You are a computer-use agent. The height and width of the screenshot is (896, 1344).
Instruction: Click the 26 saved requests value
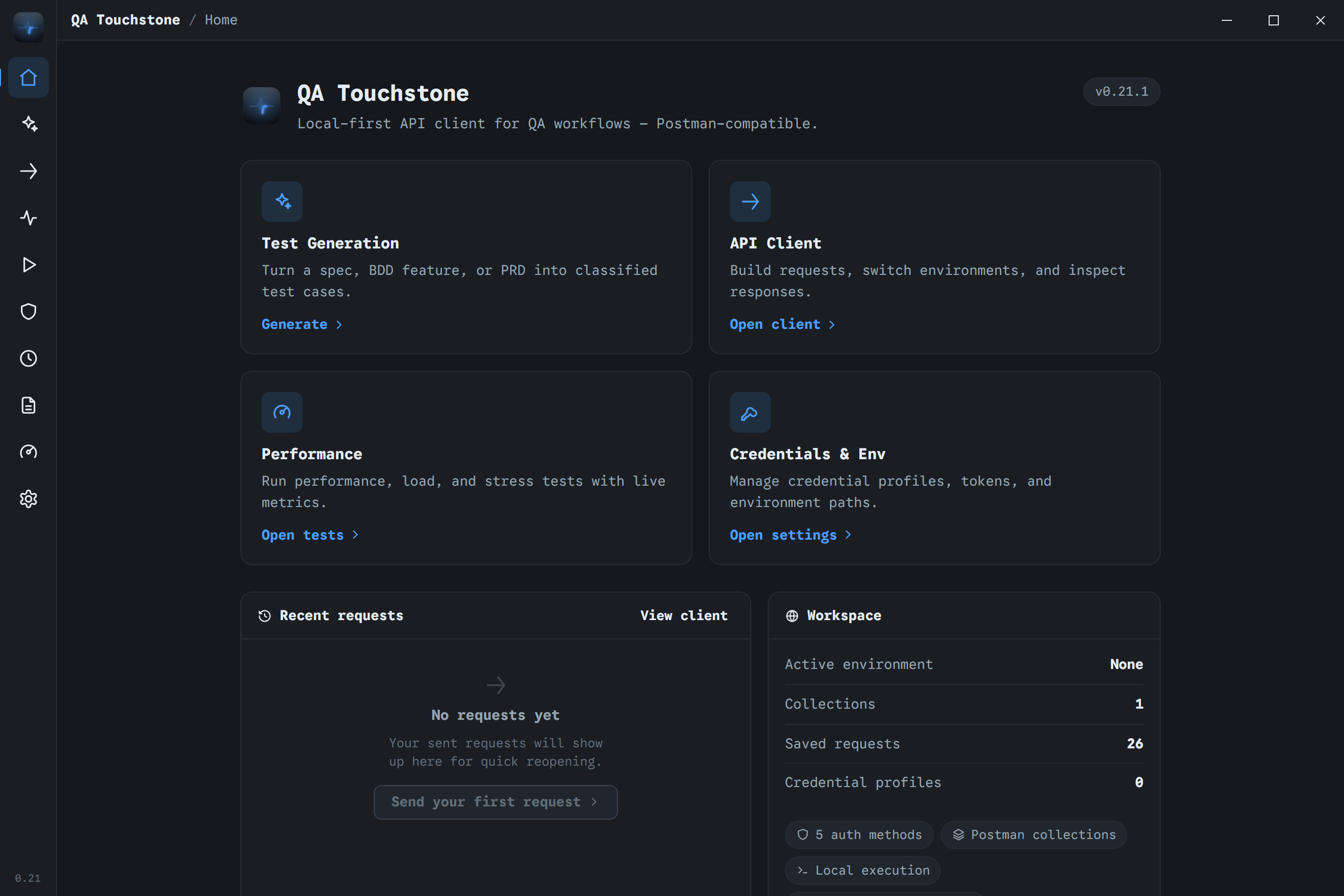point(1135,743)
